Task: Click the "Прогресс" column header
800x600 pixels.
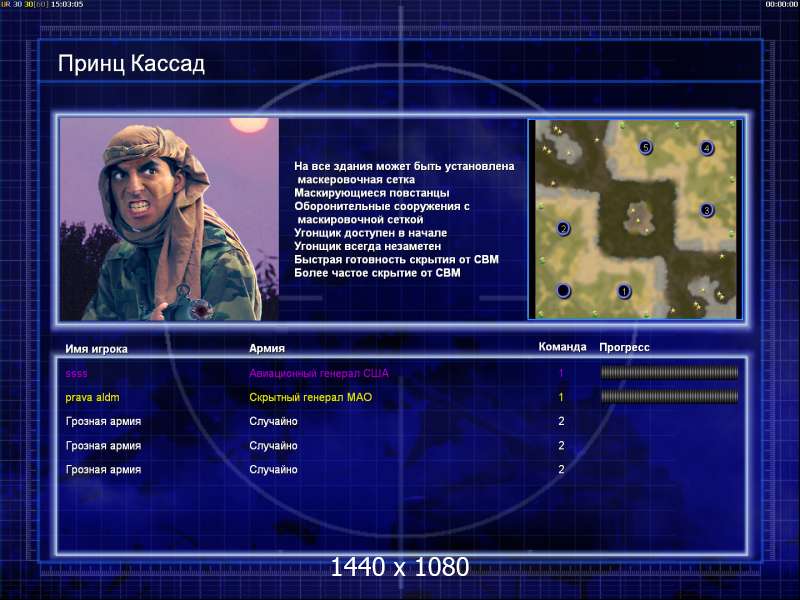Action: click(x=624, y=347)
